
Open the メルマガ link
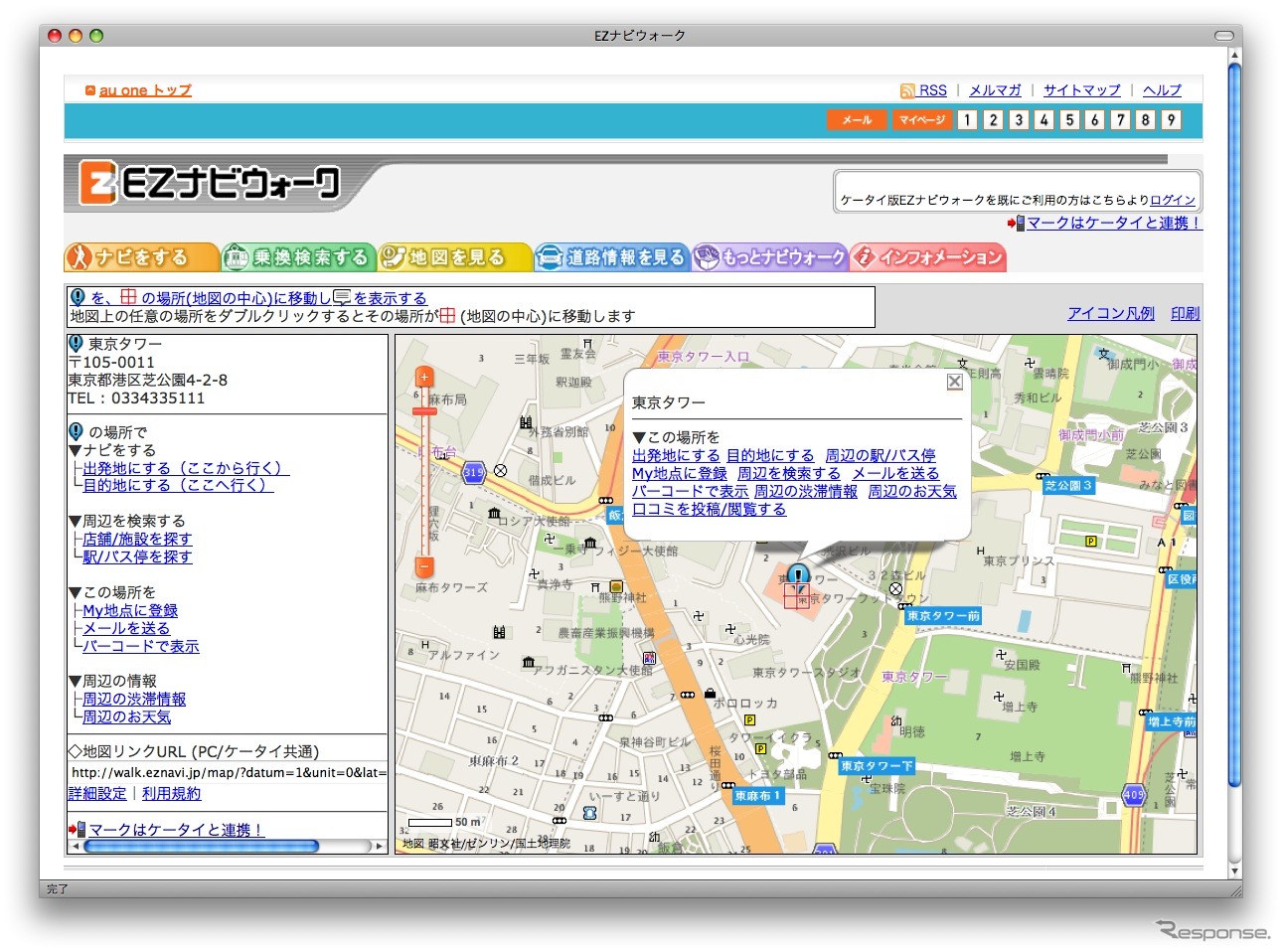pyautogui.click(x=995, y=90)
